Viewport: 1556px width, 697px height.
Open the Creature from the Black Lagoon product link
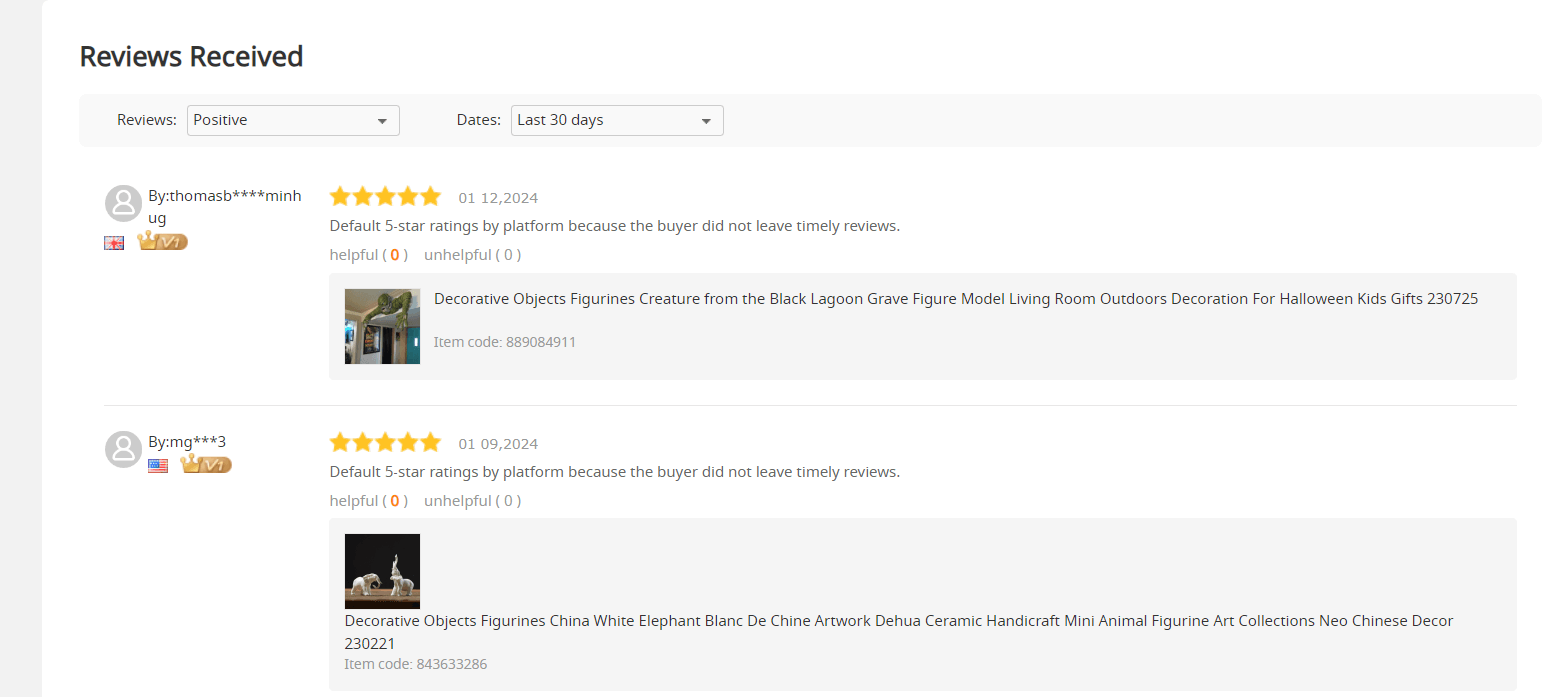[x=954, y=298]
